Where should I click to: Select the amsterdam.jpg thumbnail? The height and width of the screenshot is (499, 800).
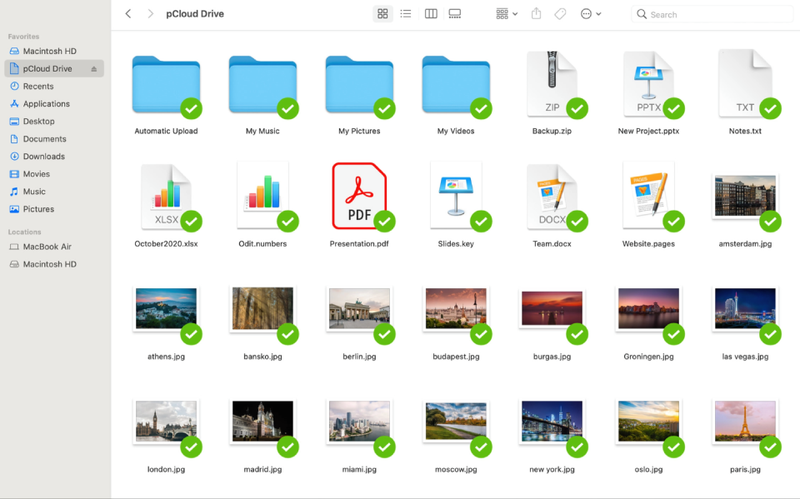pyautogui.click(x=745, y=196)
